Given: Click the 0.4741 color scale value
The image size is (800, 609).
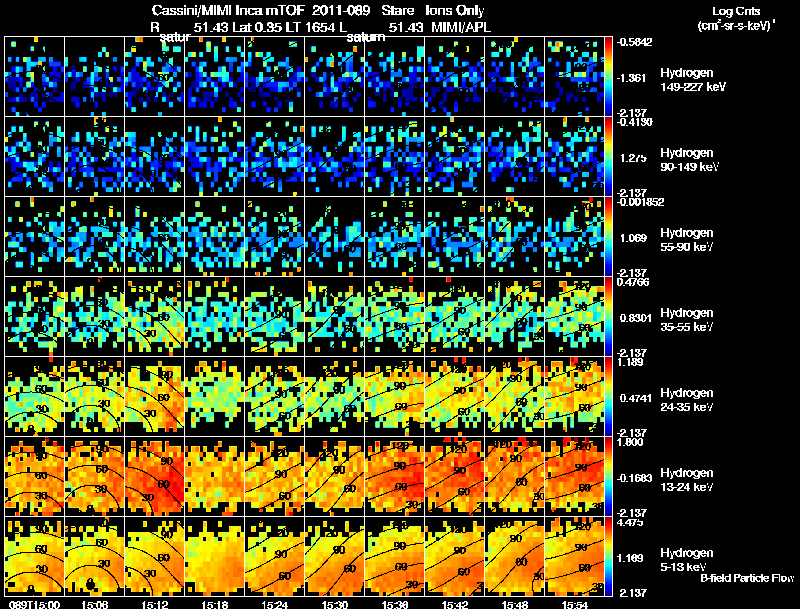Looking at the screenshot, I should pos(636,398).
